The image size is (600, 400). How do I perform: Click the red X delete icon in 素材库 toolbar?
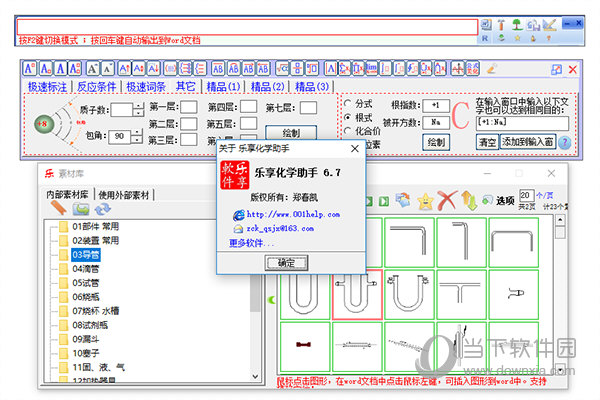[447, 201]
